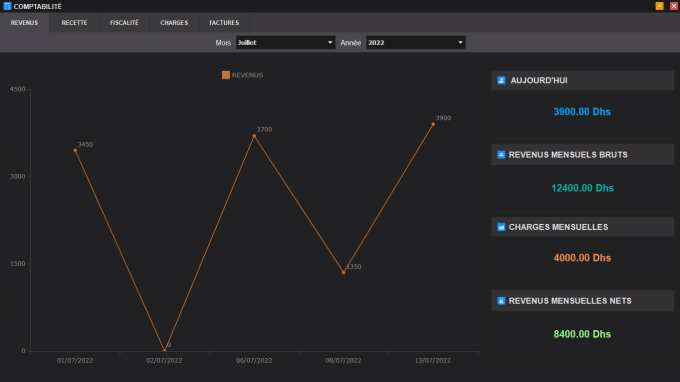
Task: Select the 3700 data point
Action: pos(254,136)
